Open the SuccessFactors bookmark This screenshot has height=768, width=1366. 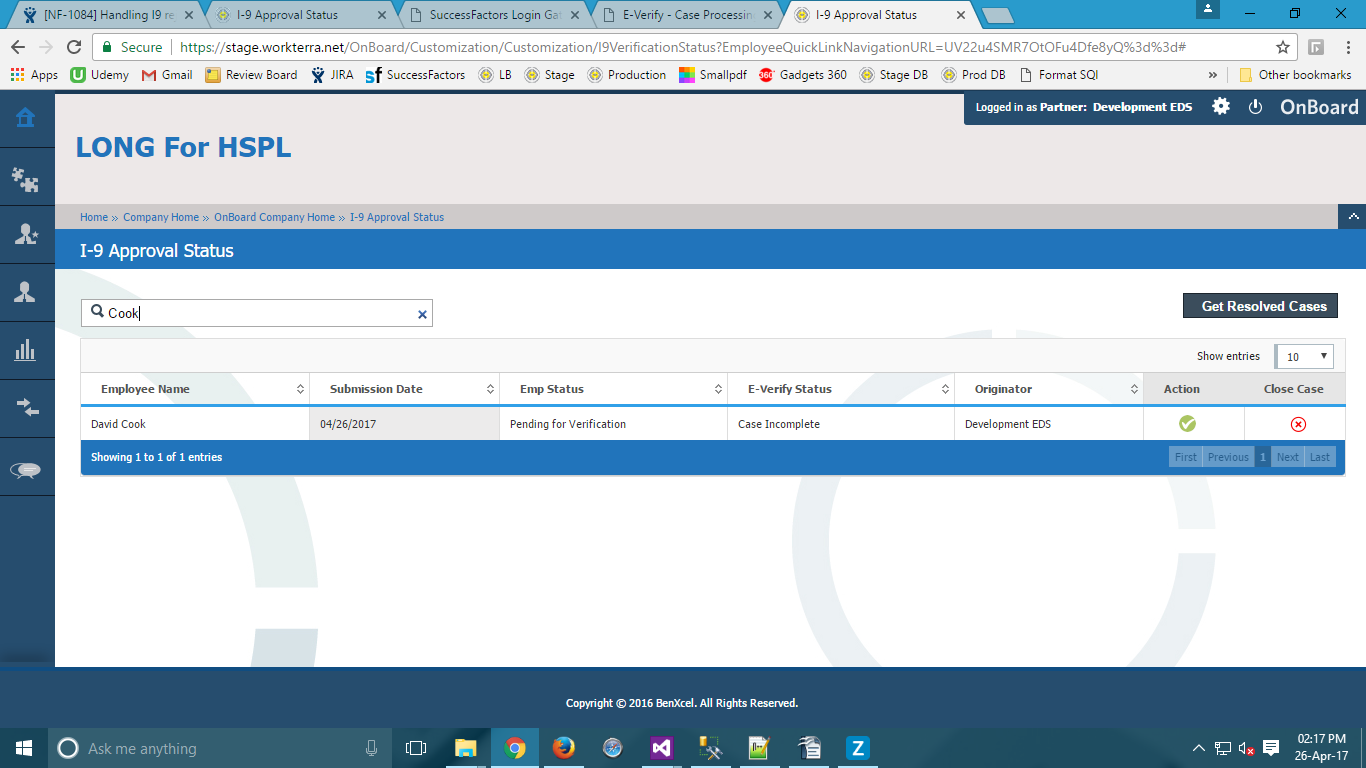[x=415, y=75]
